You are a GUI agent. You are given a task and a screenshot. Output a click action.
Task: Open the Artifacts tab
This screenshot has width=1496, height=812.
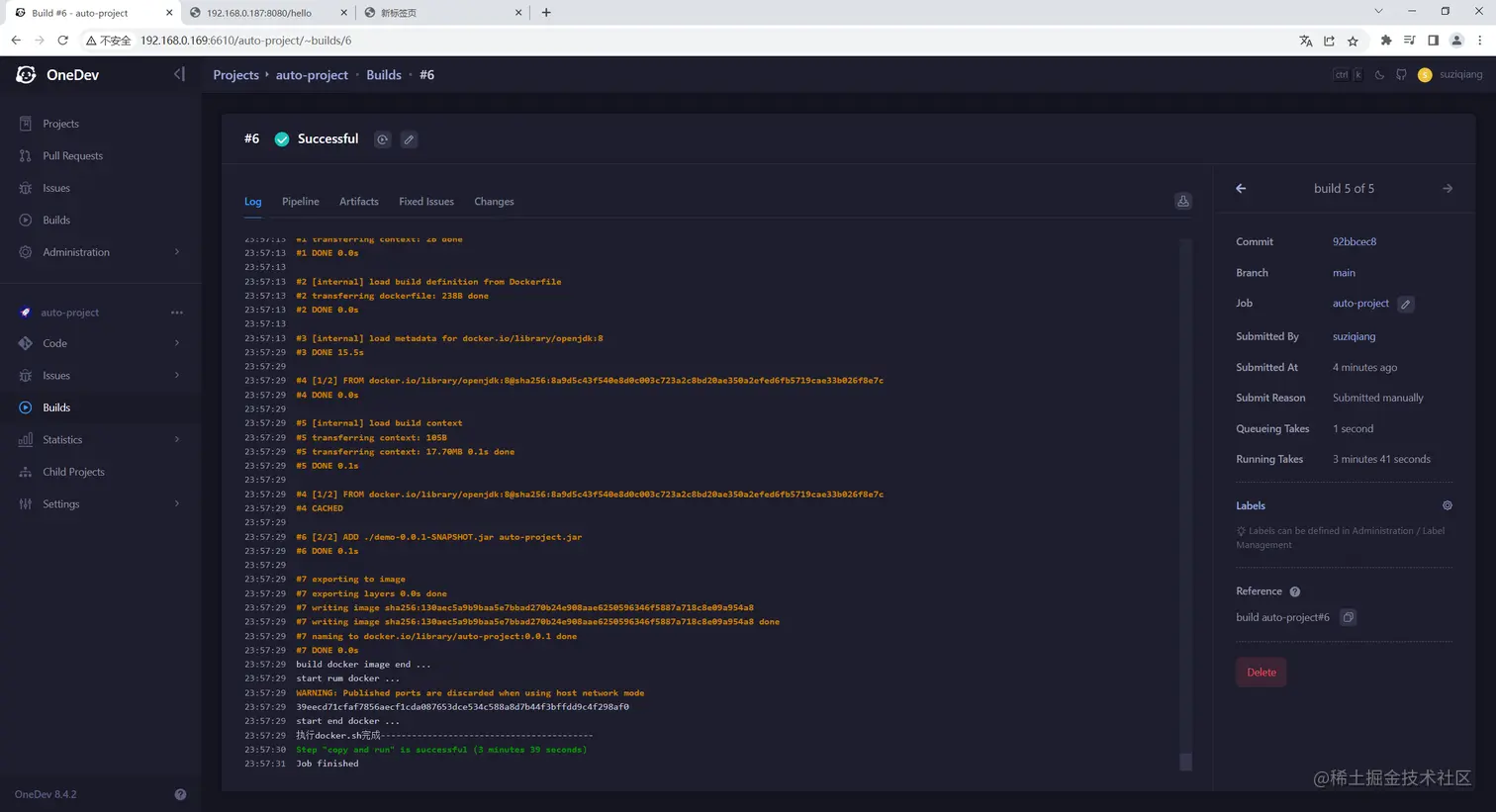click(359, 202)
